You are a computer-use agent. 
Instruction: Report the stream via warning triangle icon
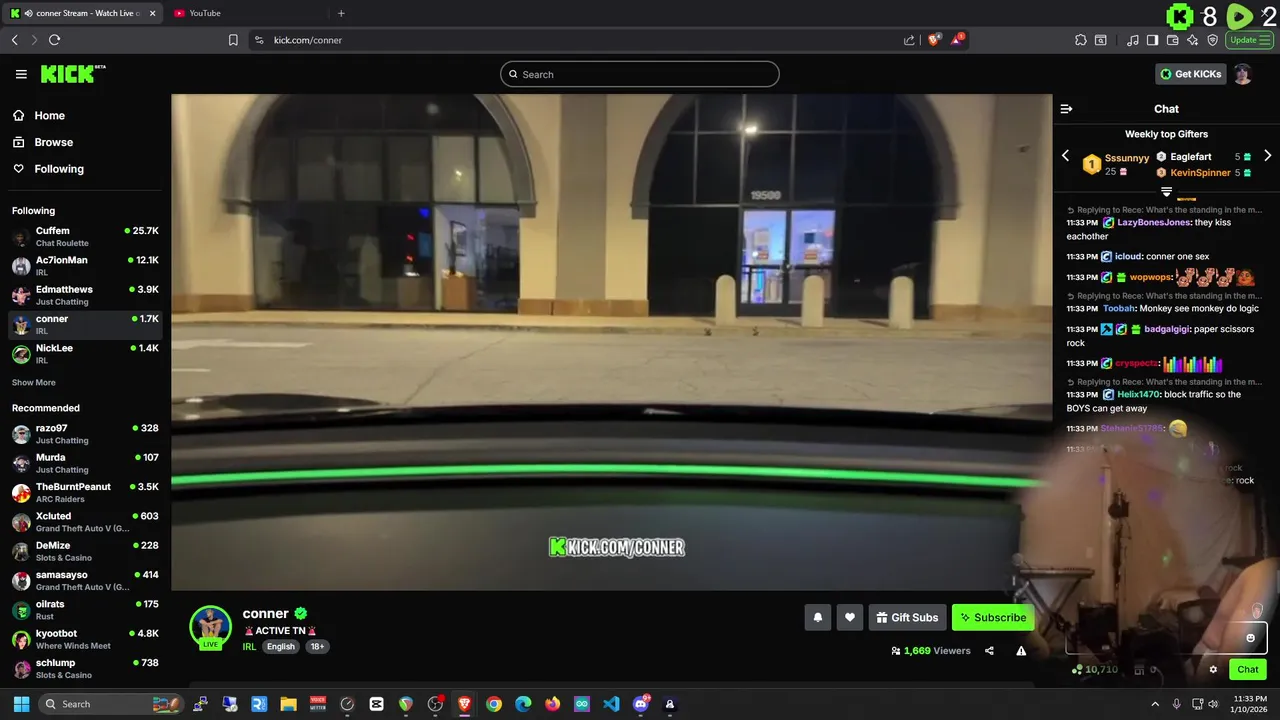1021,651
